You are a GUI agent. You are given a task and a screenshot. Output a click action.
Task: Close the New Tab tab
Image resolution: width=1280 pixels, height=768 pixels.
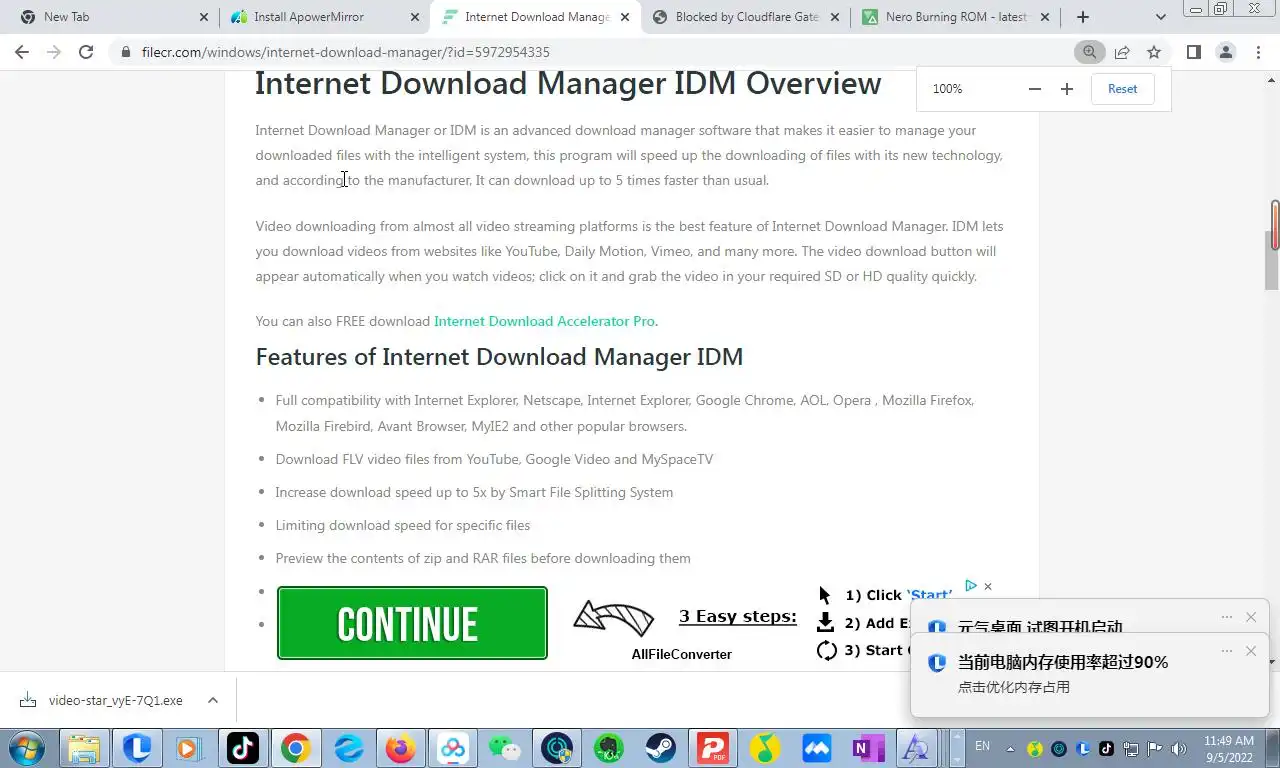tap(204, 17)
